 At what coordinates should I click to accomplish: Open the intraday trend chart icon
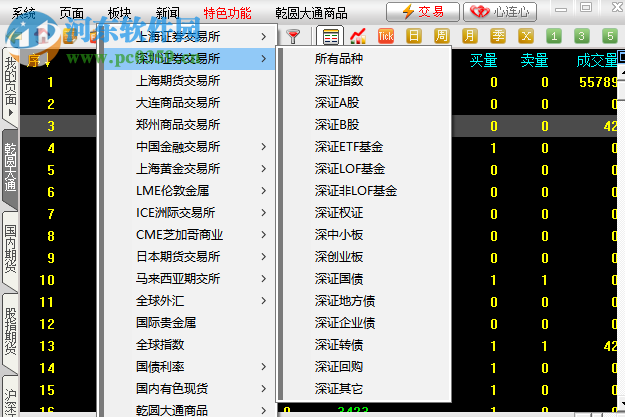(x=358, y=36)
